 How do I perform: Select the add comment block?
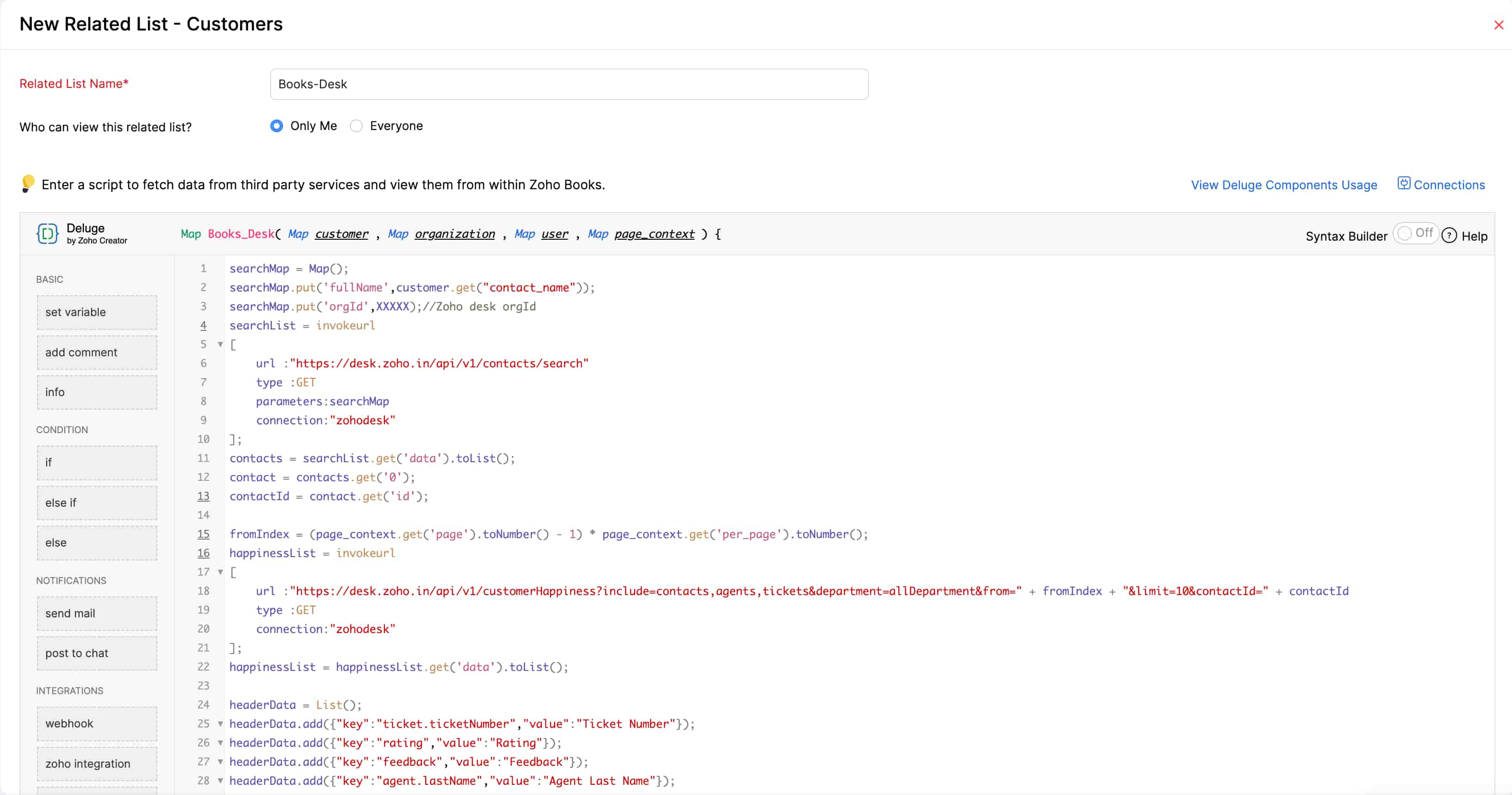coord(96,352)
